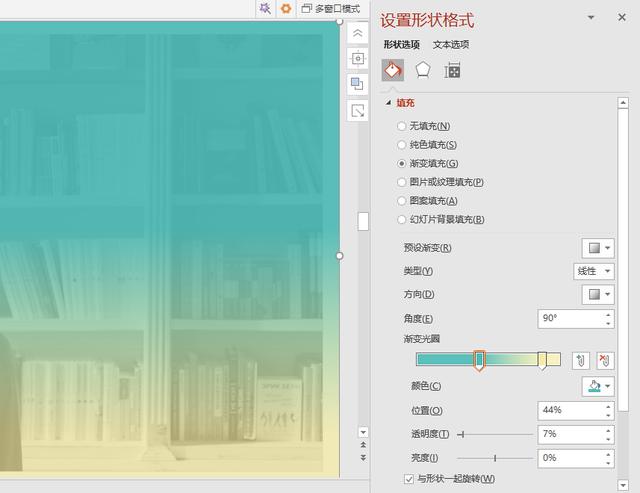The image size is (640, 493).
Task: Open the 颜色(C) color picker dropdown
Action: pos(598,386)
